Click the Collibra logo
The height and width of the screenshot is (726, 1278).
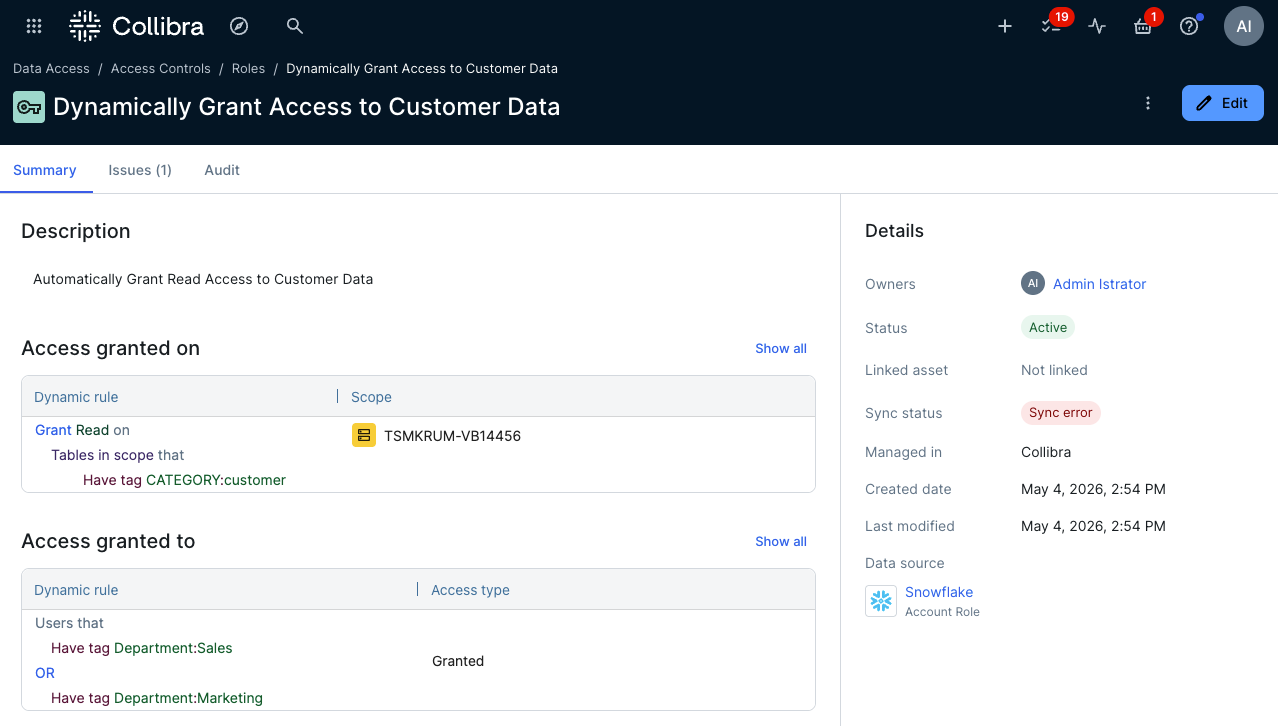136,26
